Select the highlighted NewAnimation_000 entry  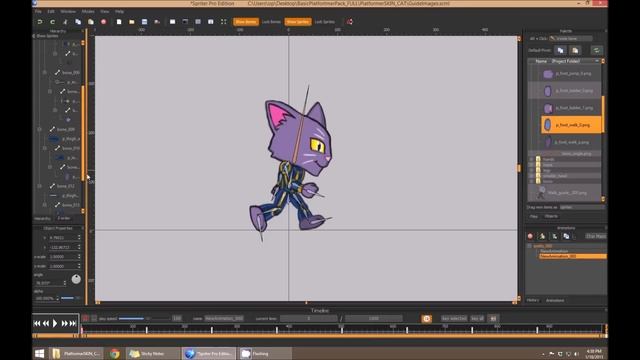pos(573,256)
